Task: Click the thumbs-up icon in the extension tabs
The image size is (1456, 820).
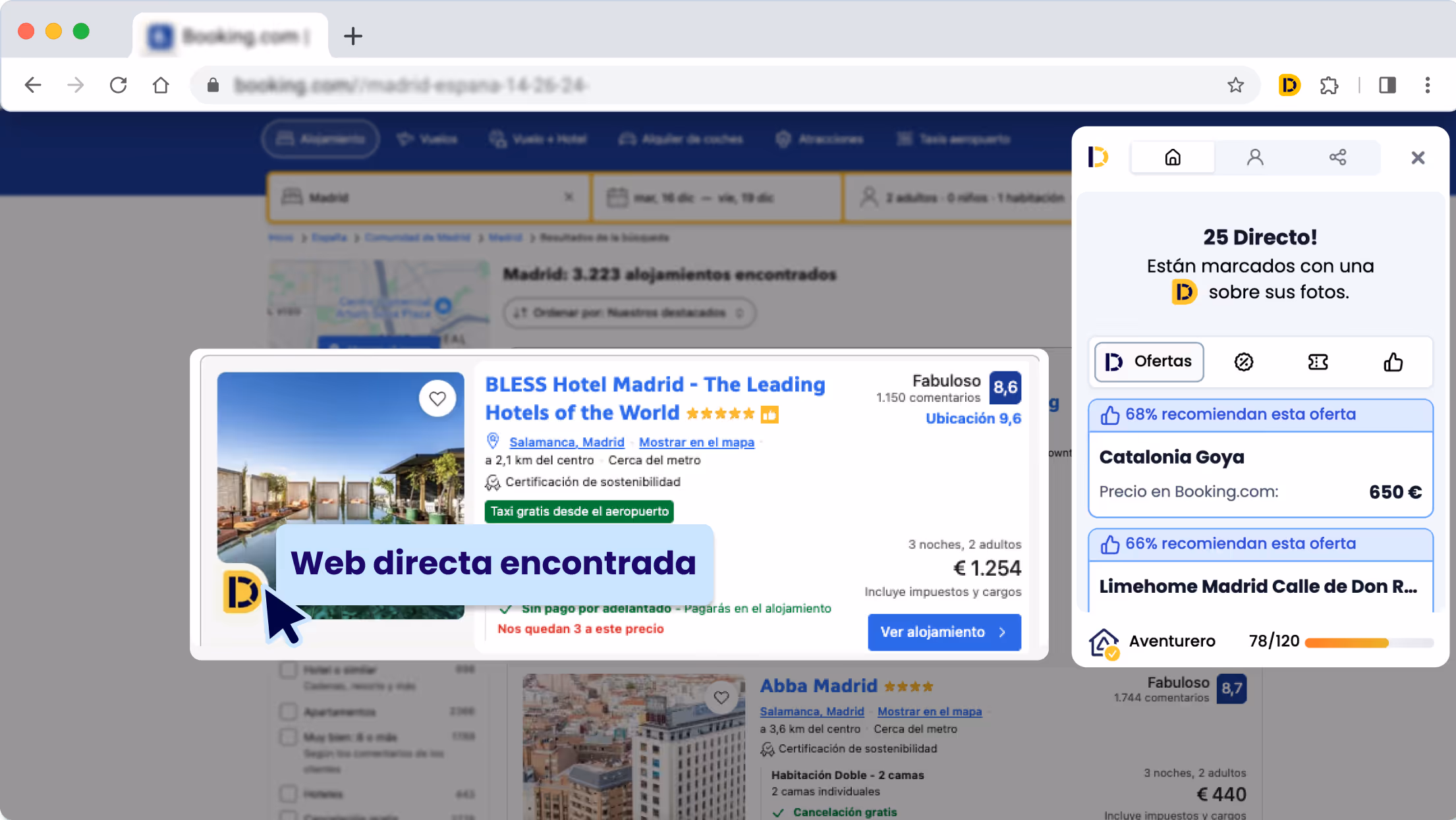Action: click(x=1391, y=362)
